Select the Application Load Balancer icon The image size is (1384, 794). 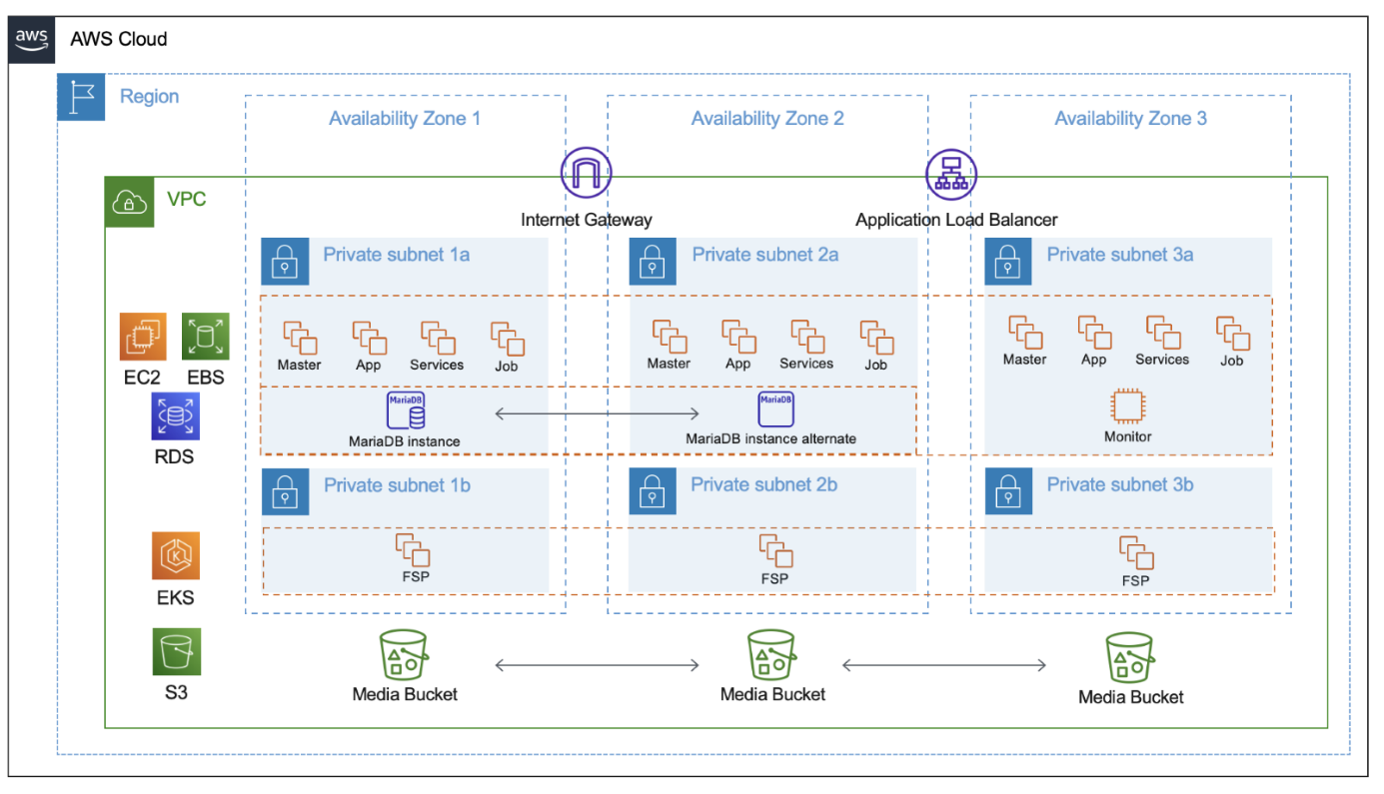(951, 174)
